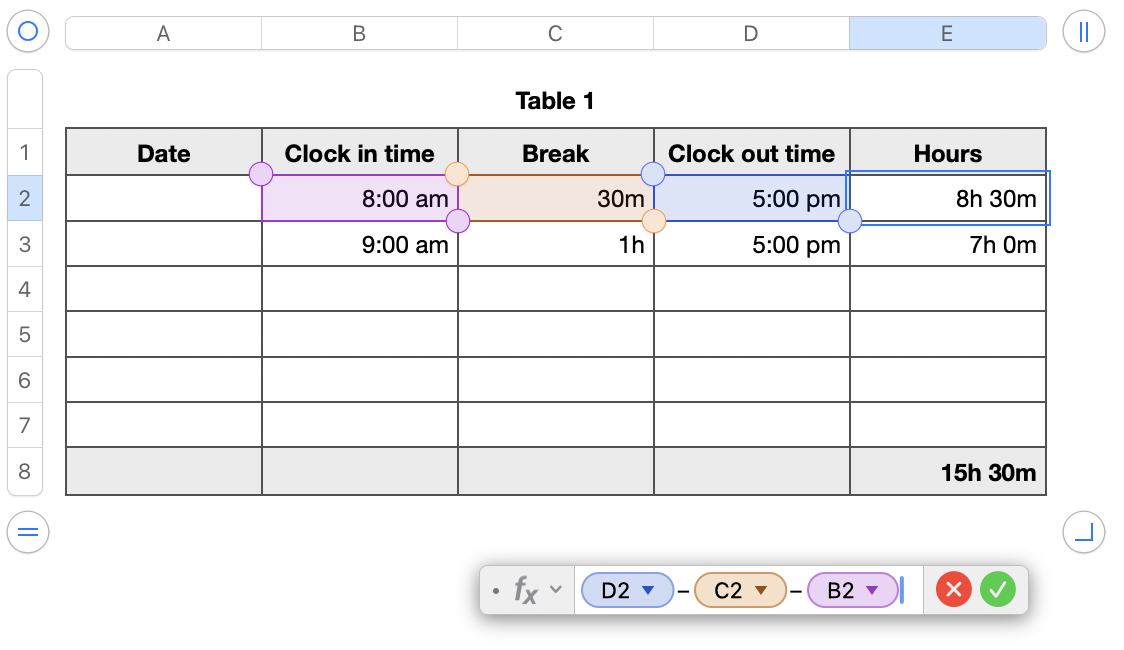Viewport: 1124px width, 650px height.
Task: Cancel the formula with red X button
Action: pyautogui.click(x=953, y=590)
